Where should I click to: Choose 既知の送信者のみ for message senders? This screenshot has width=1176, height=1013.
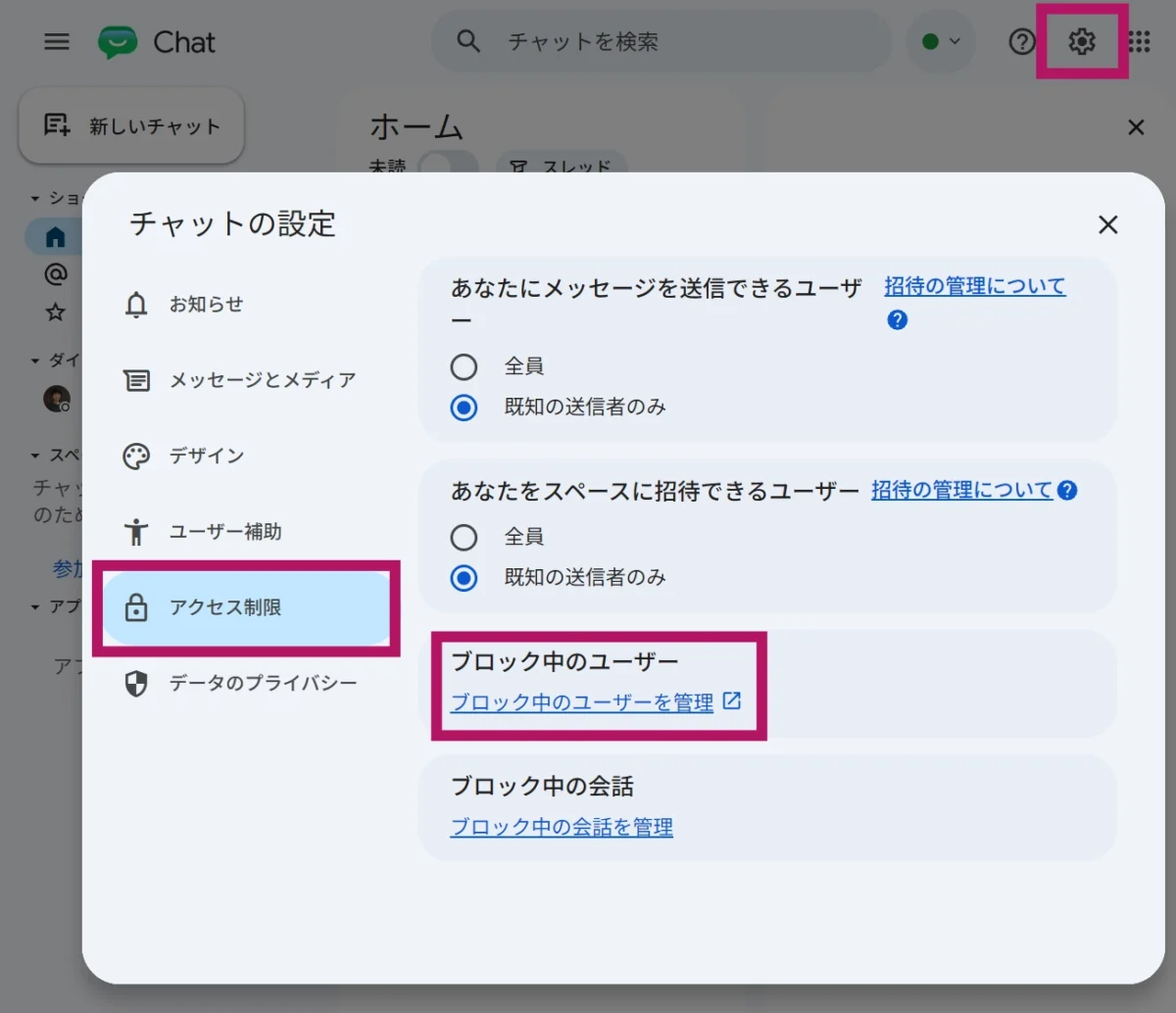(464, 407)
